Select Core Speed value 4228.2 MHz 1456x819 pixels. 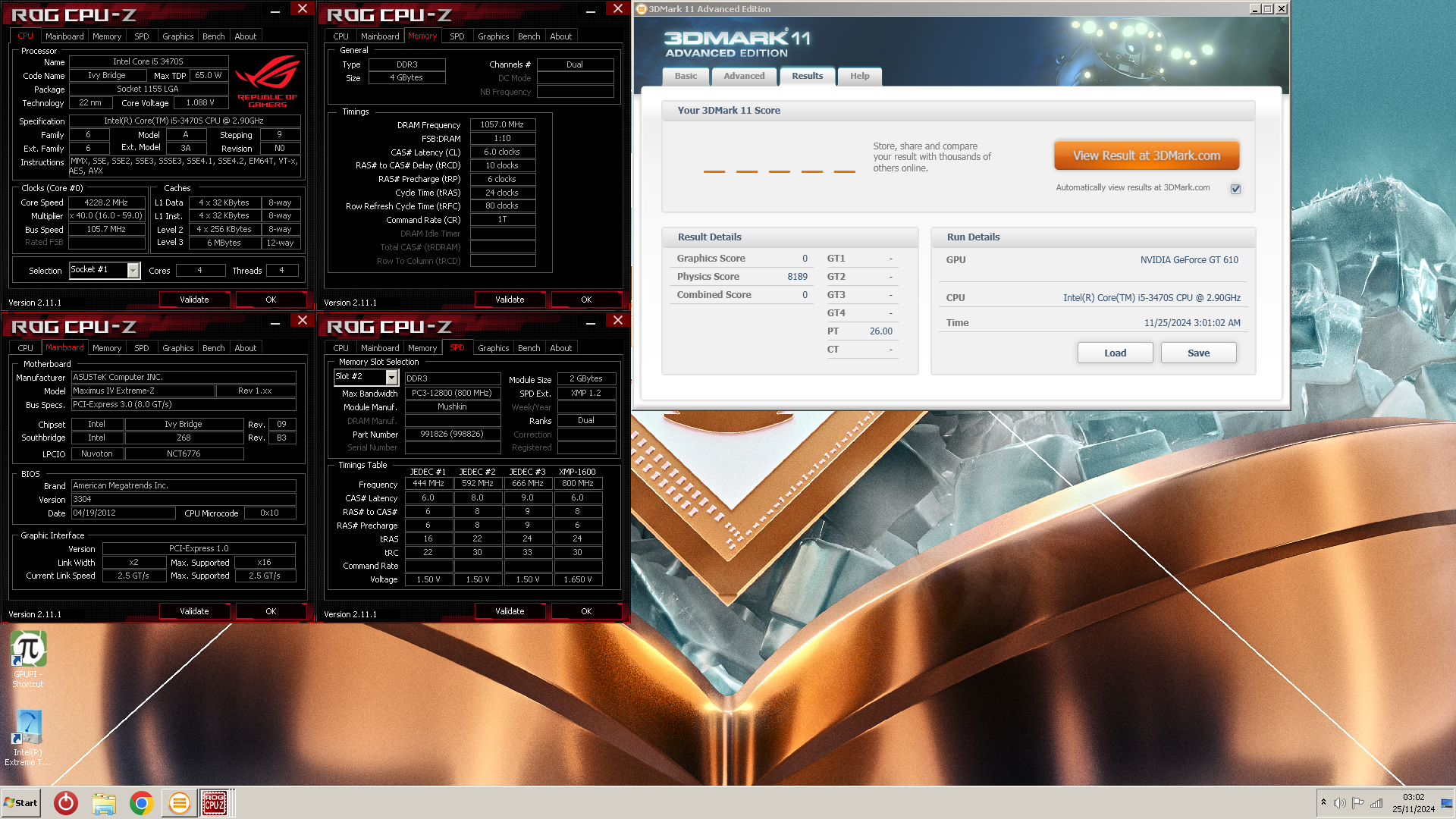106,202
